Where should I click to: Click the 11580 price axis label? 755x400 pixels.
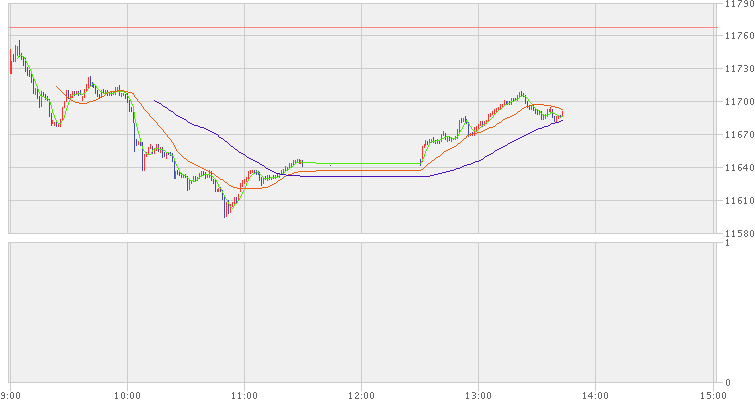[737, 234]
